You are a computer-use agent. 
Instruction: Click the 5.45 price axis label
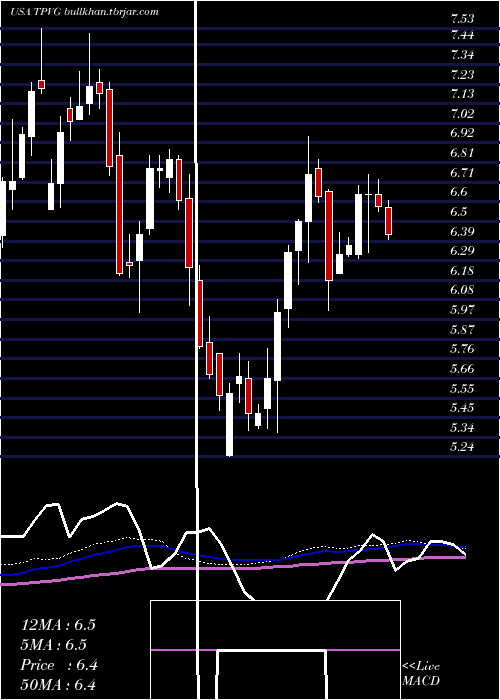(x=462, y=408)
